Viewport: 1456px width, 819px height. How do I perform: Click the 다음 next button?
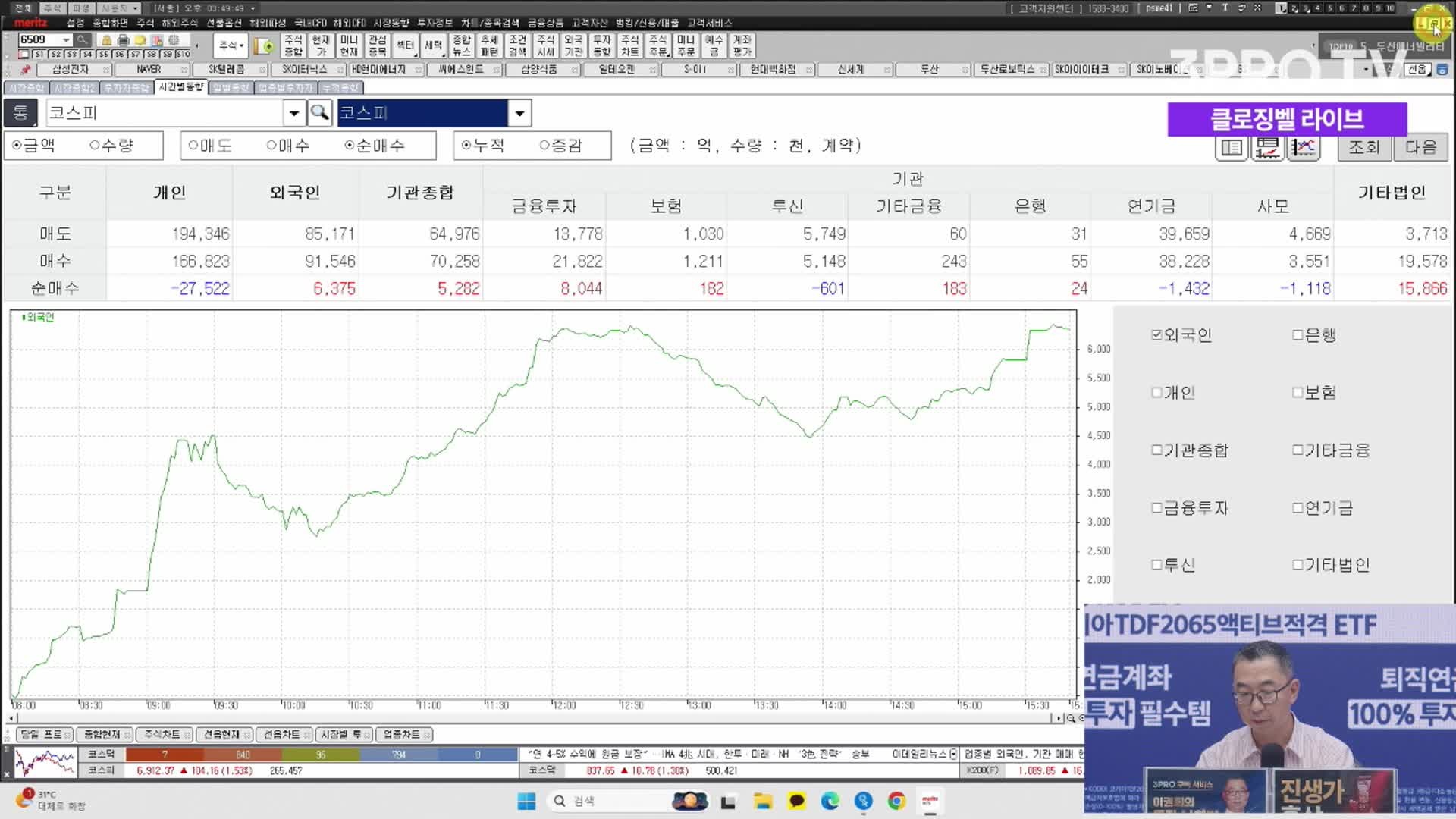click(1420, 147)
